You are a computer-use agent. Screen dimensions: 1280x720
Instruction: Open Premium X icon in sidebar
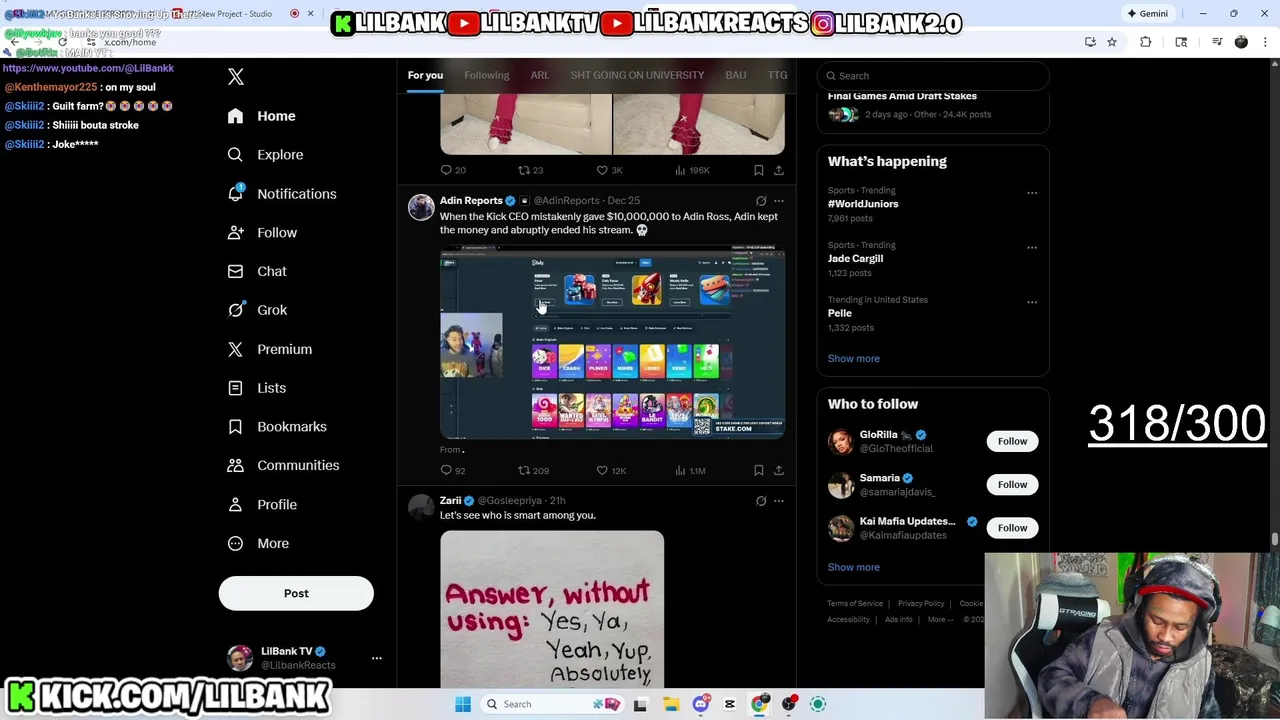click(235, 349)
